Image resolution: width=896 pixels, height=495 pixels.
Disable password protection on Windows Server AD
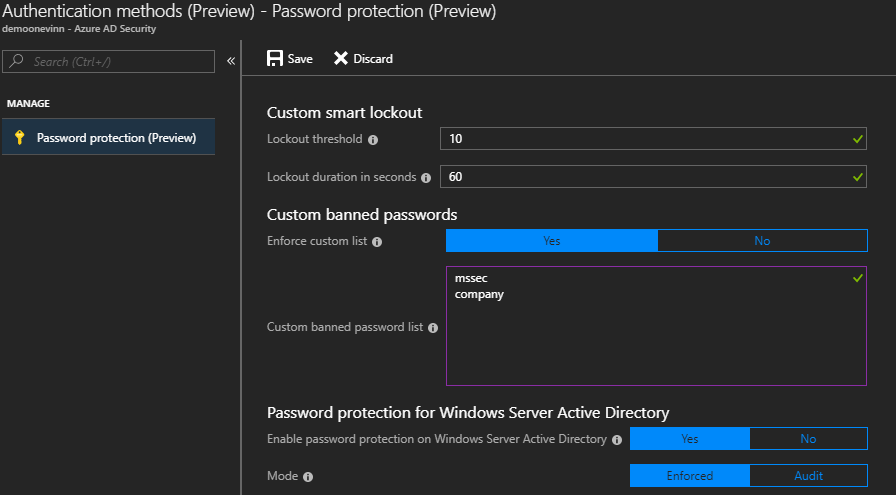coord(808,439)
